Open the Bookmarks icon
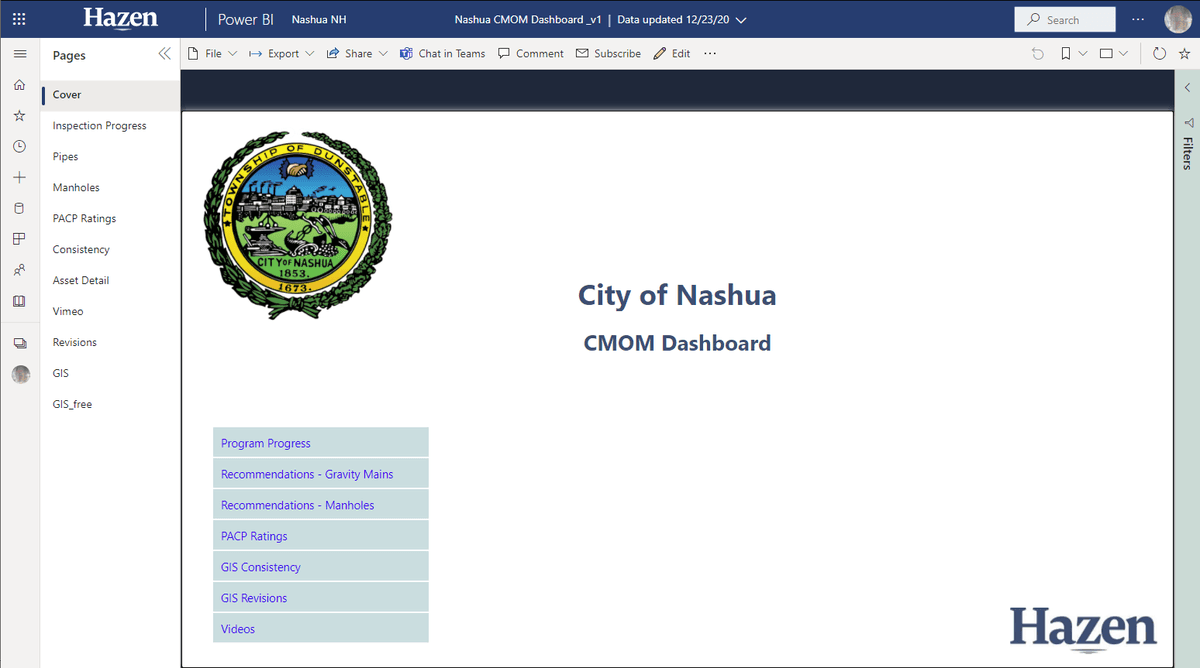Viewport: 1200px width, 668px height. coord(1066,54)
